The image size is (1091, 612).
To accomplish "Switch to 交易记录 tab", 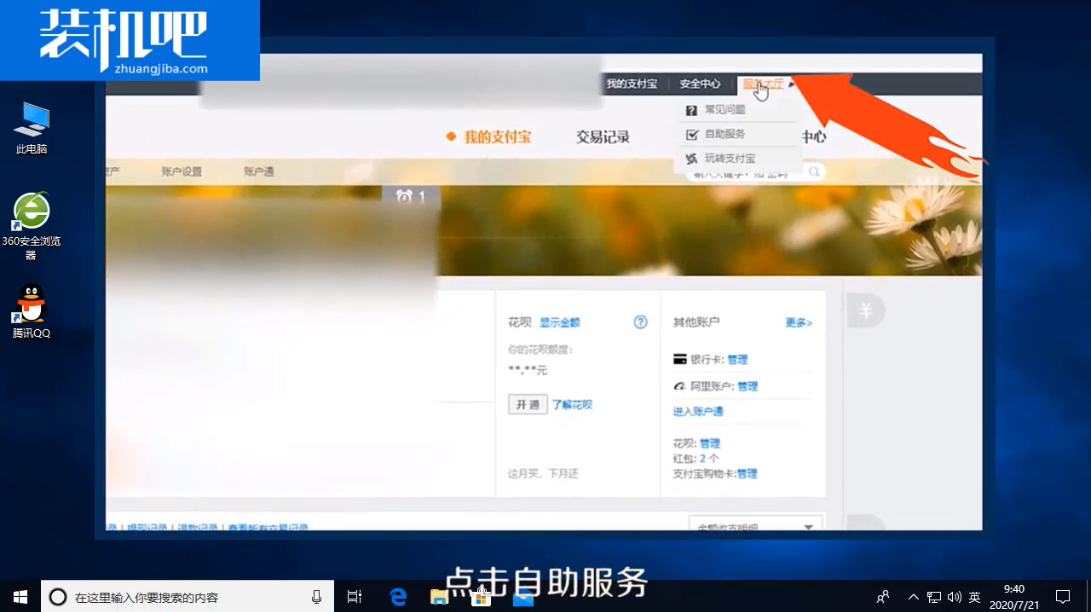I will click(603, 137).
